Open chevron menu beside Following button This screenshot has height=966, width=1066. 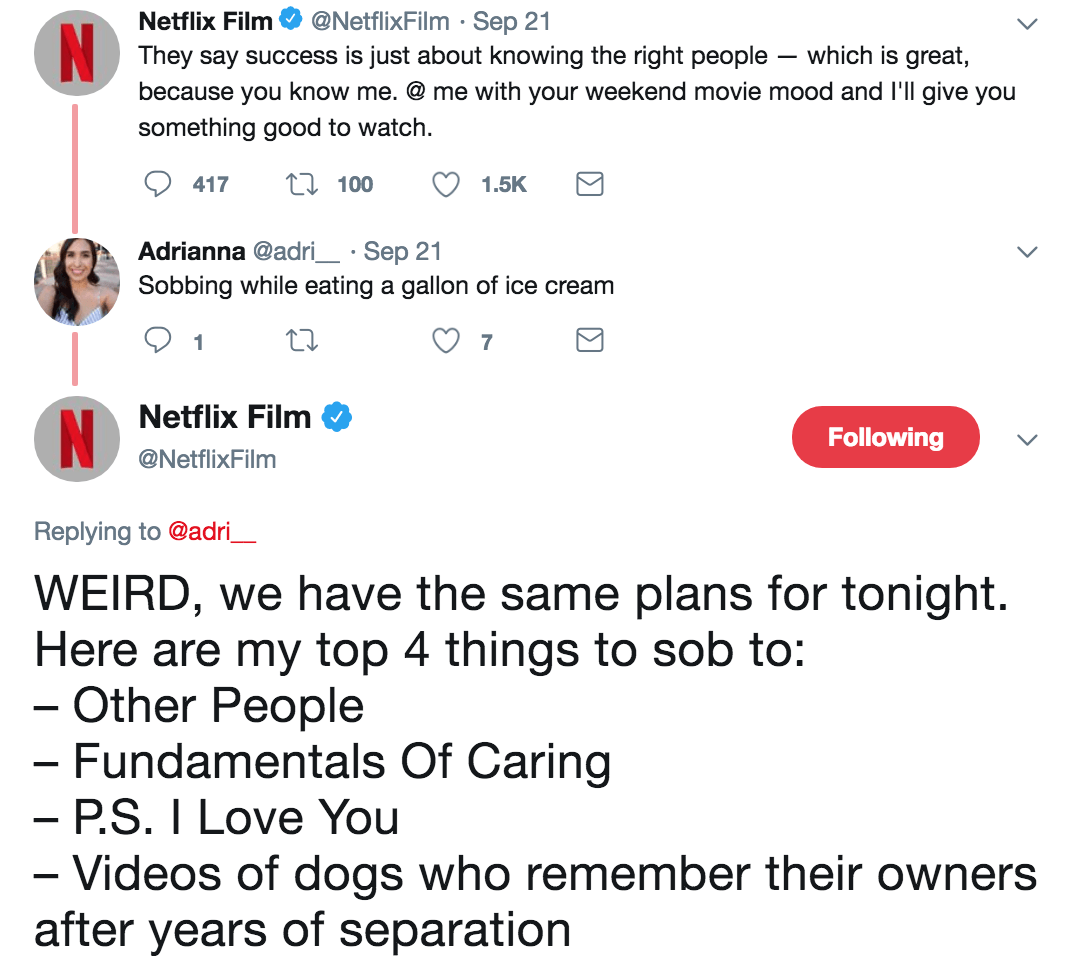pos(1027,440)
